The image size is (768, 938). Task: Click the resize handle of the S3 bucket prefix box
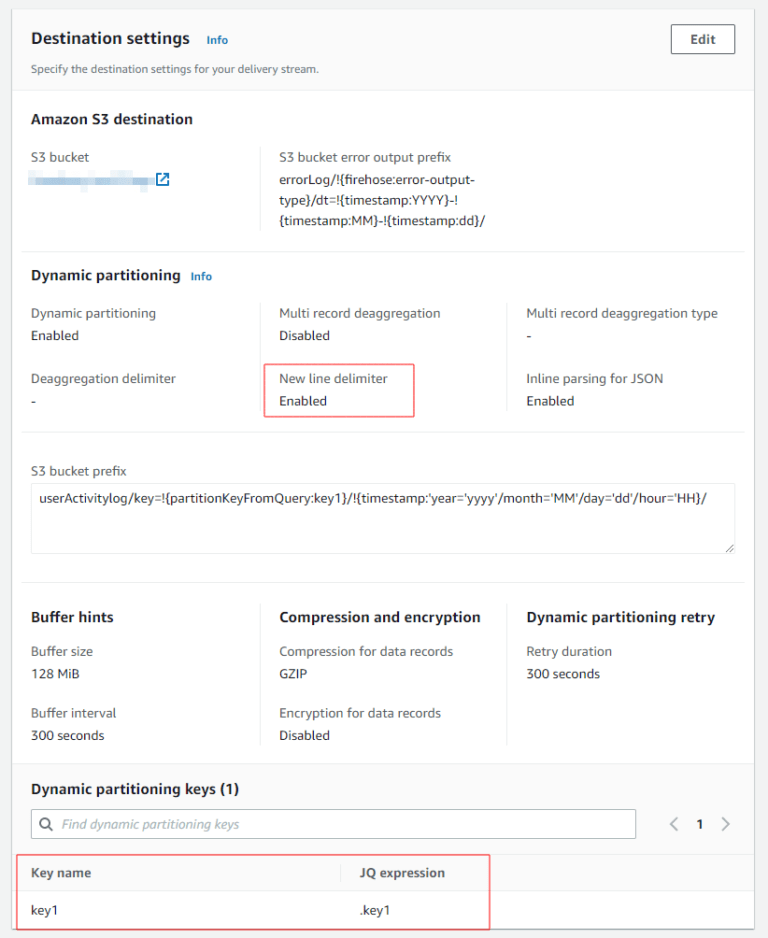731,548
